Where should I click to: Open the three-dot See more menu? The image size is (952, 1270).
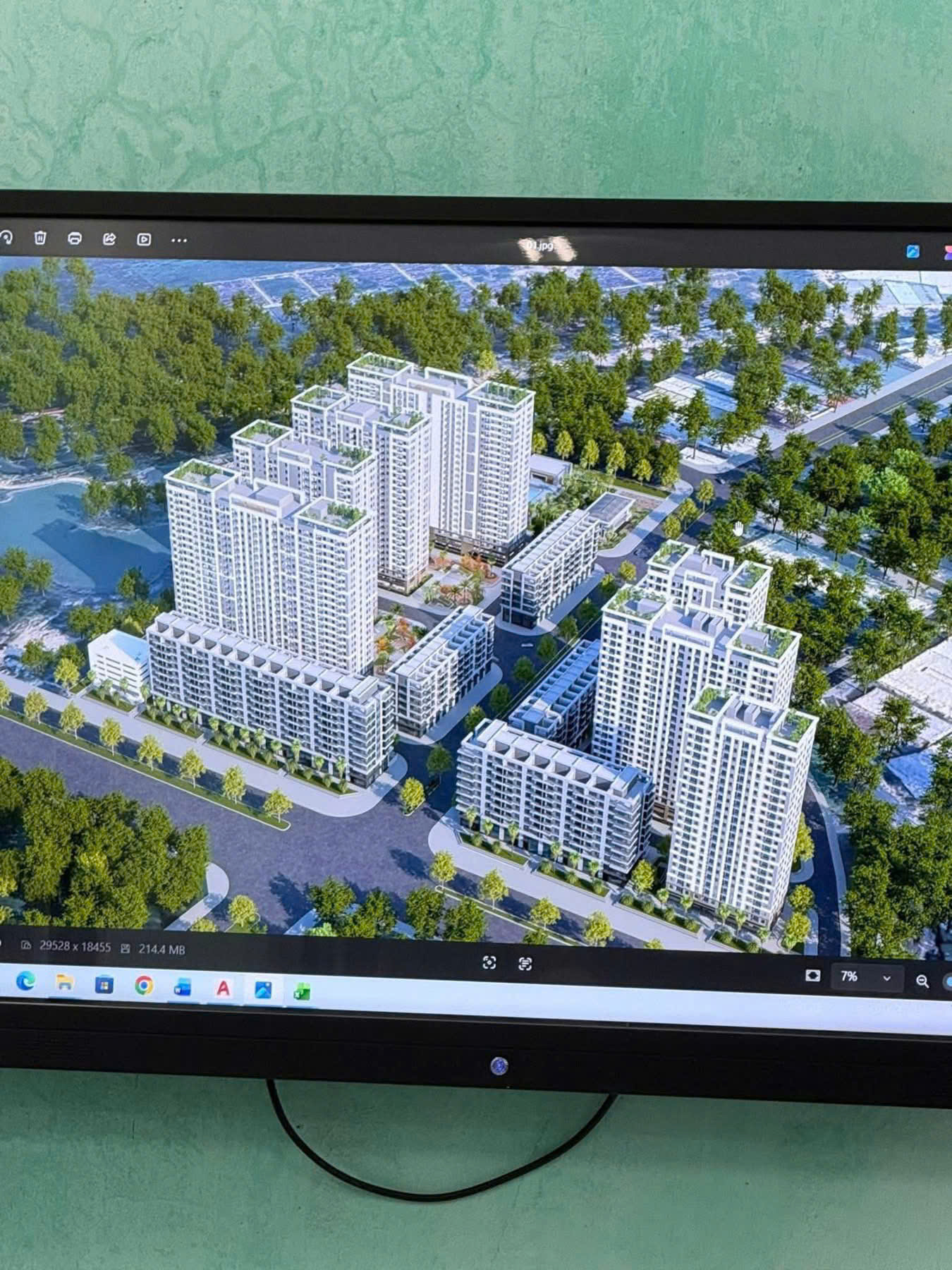click(179, 241)
